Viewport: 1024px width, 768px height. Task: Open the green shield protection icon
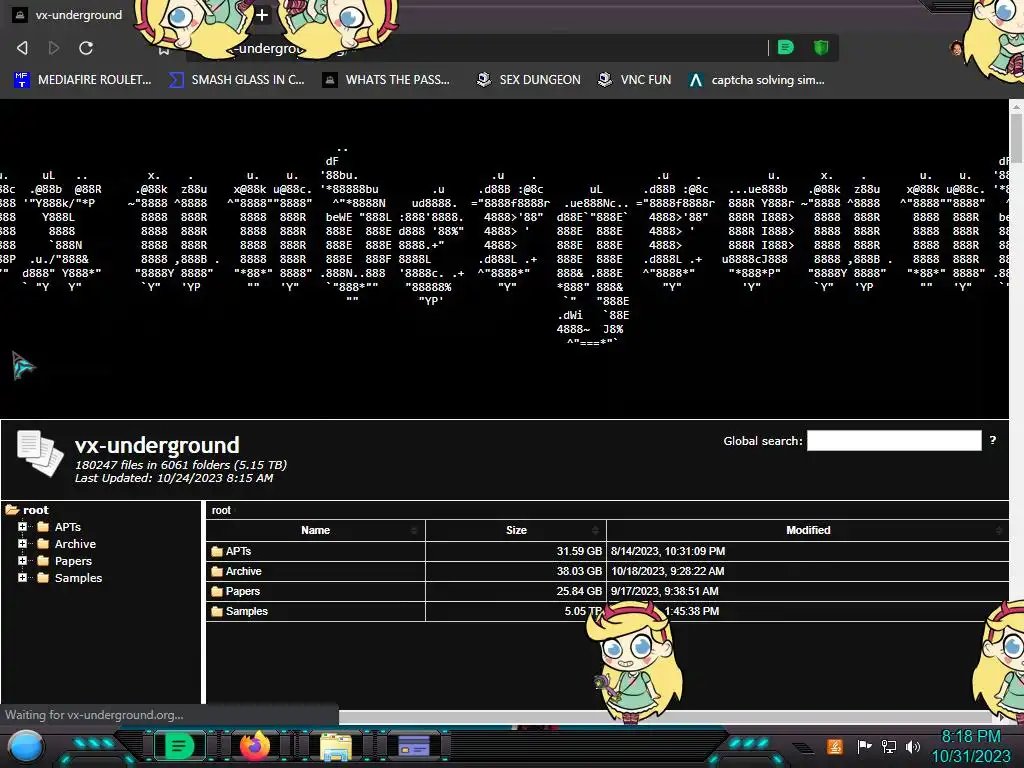[x=821, y=47]
